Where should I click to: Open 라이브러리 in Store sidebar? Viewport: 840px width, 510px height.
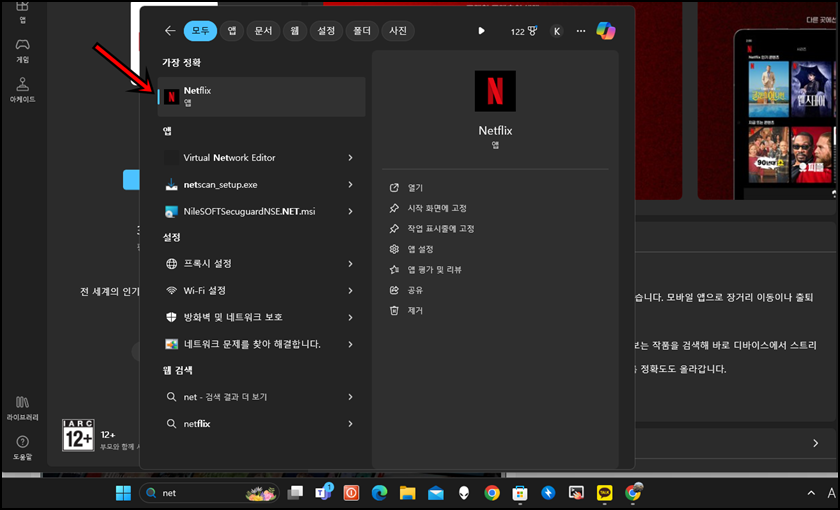tap(22, 408)
